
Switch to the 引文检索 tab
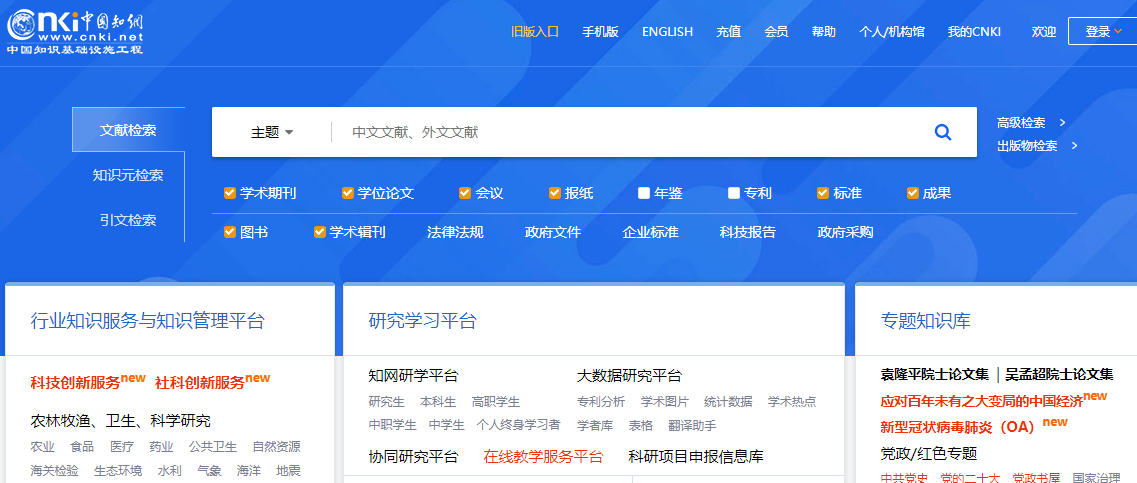coord(128,220)
